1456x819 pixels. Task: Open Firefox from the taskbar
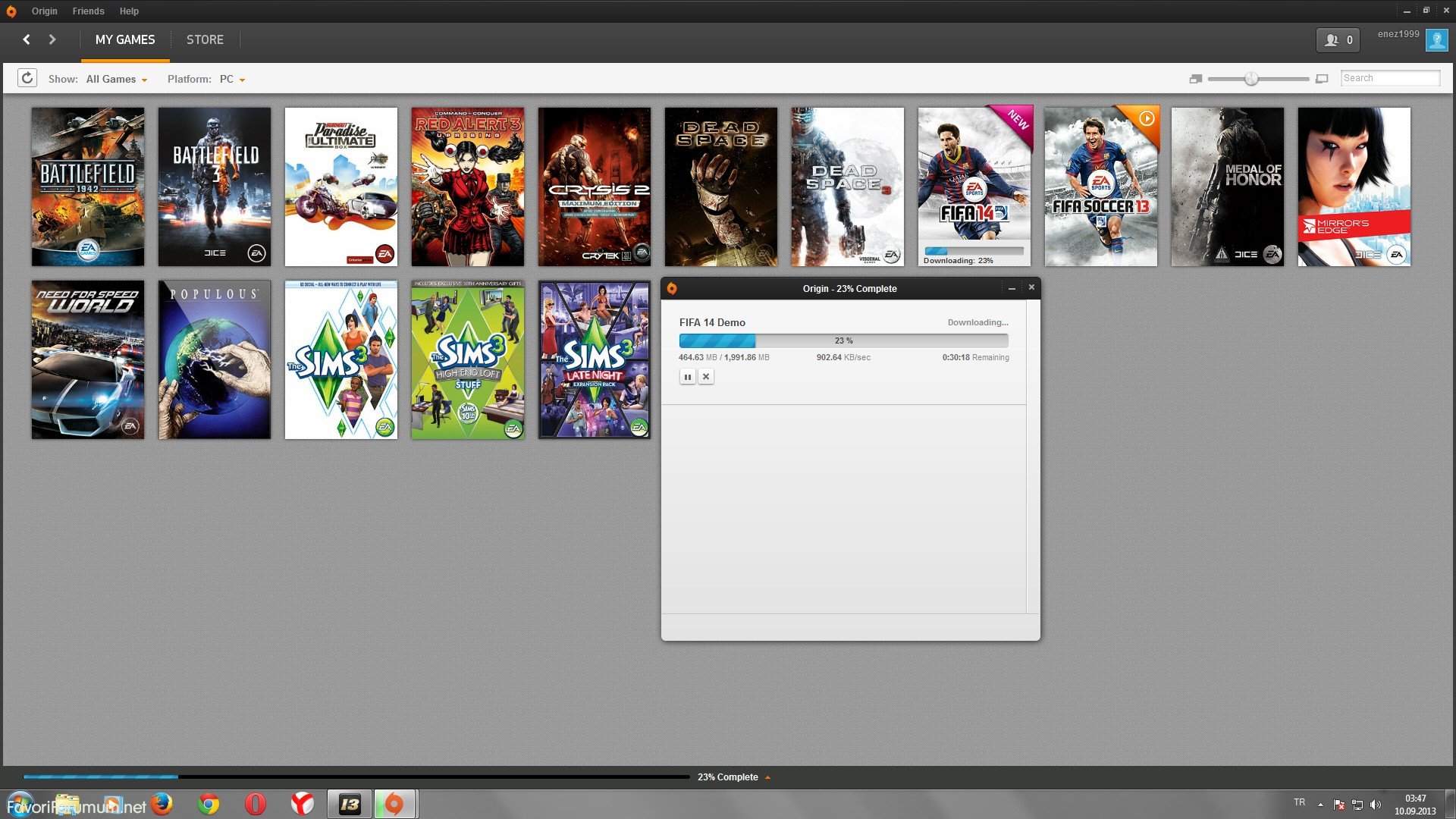[162, 804]
